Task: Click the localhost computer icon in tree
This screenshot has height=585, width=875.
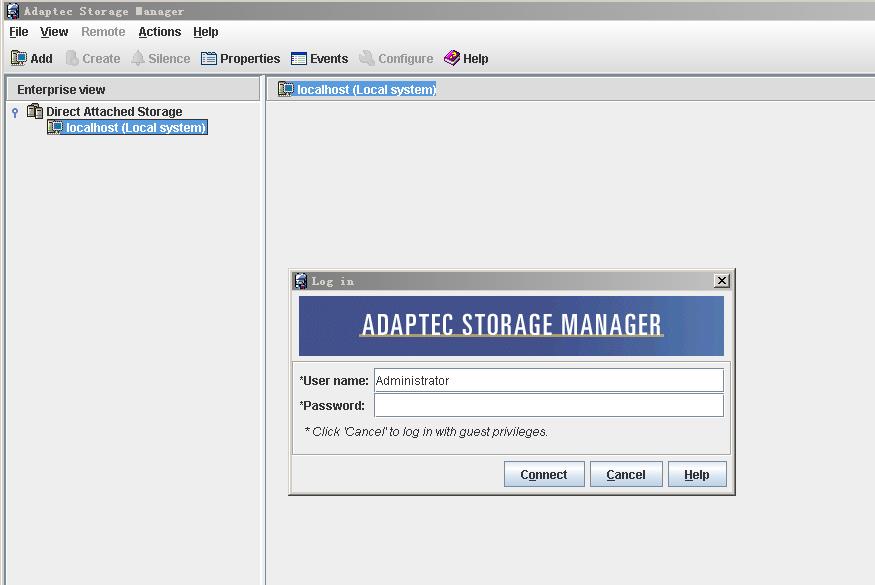Action: [x=56, y=128]
